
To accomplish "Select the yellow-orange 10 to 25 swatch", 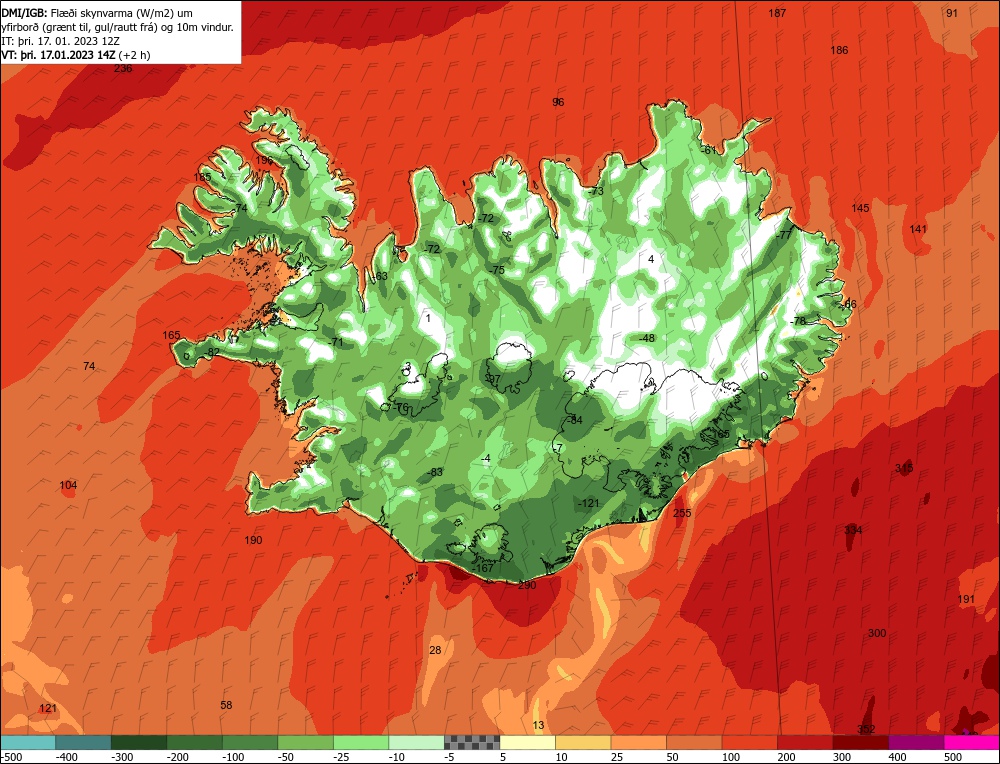I will click(x=582, y=742).
